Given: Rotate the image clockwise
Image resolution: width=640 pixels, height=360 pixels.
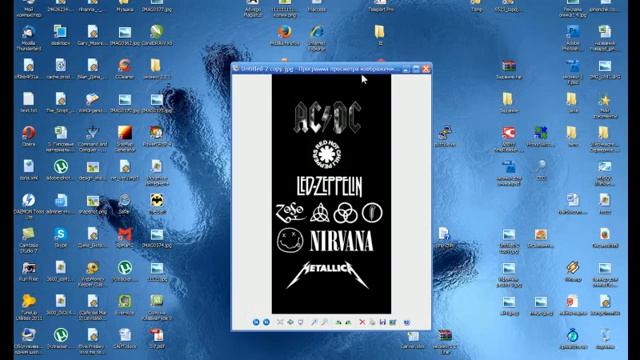Looking at the screenshot, I should 339,322.
